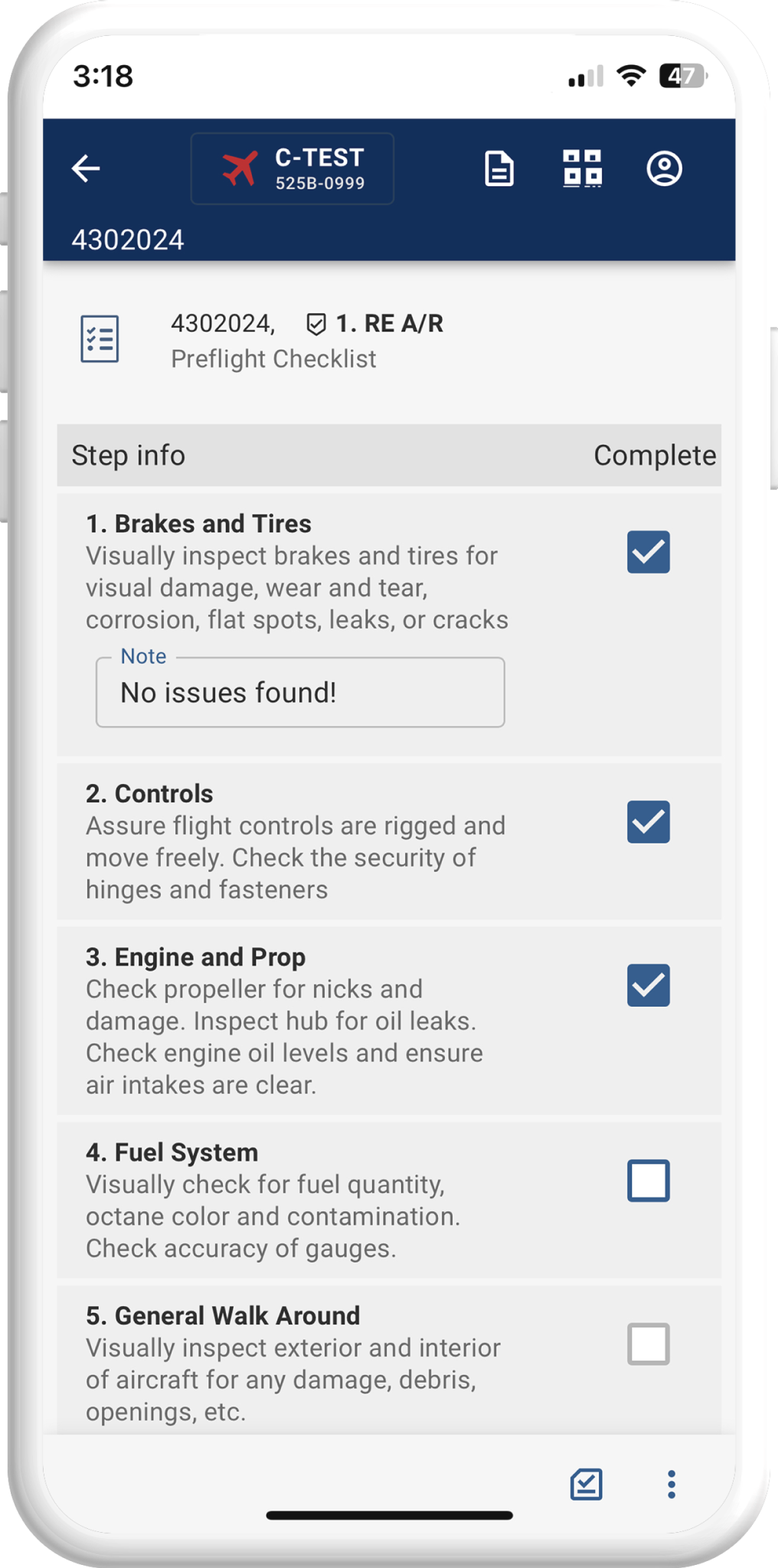Uncheck the Engine and Prop checkbox
778x1568 pixels.
point(648,985)
